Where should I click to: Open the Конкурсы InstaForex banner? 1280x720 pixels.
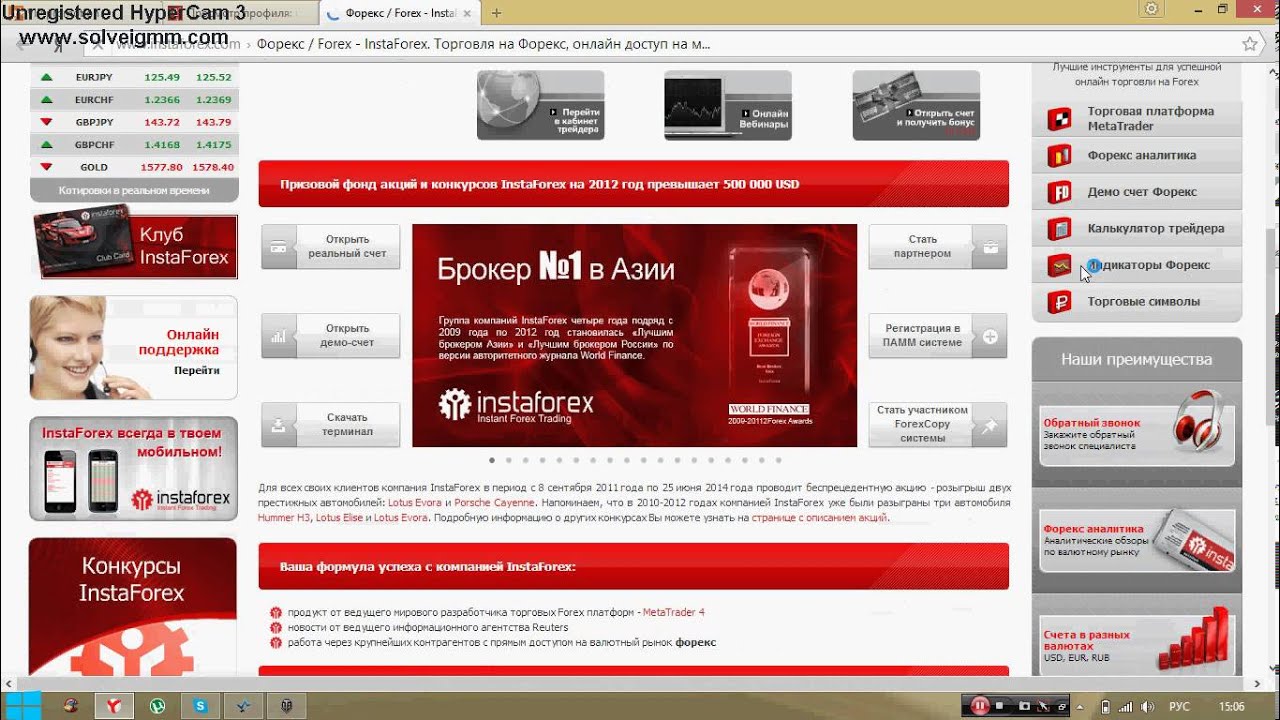coord(134,607)
